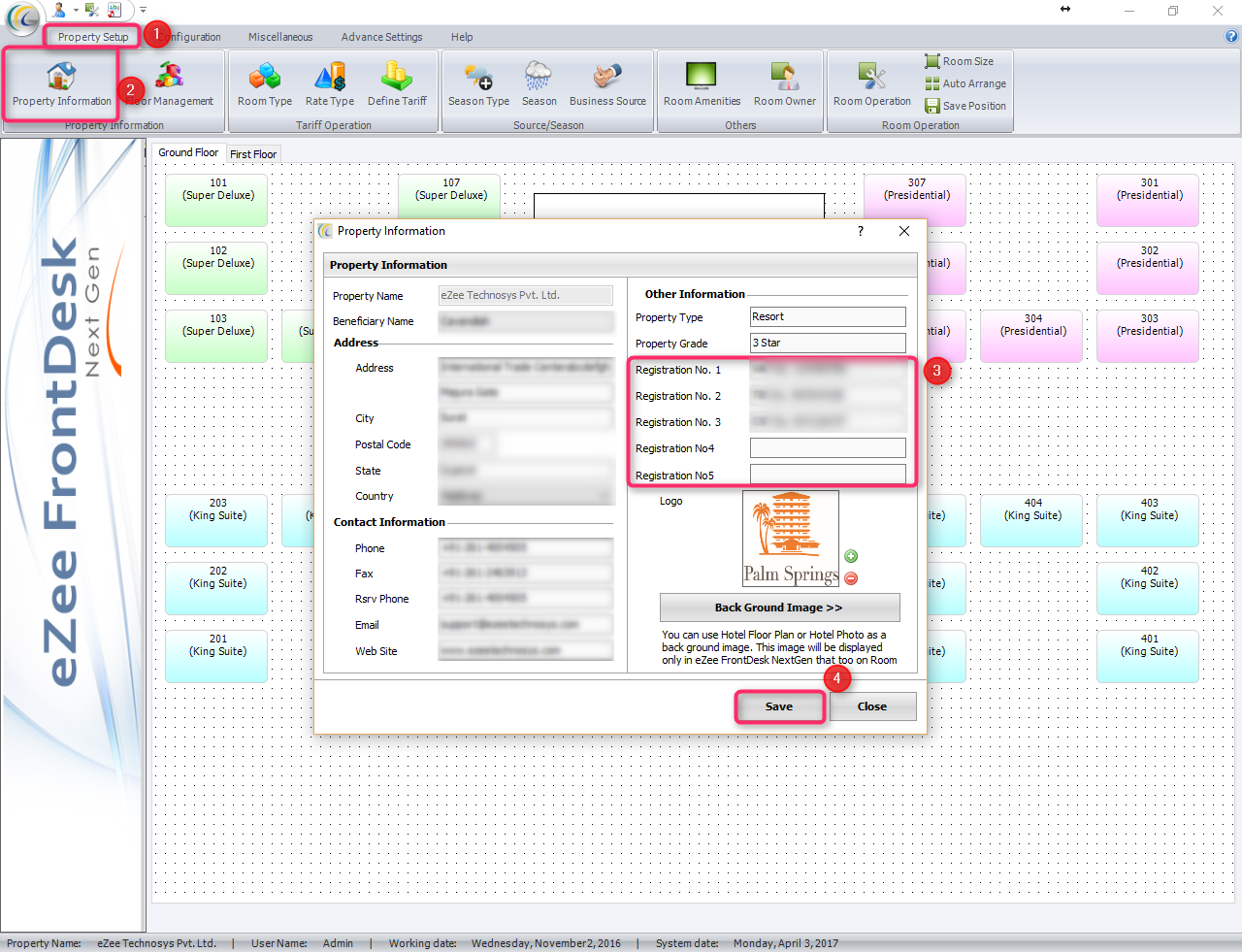
Task: Click Room Size option
Action: coord(959,61)
